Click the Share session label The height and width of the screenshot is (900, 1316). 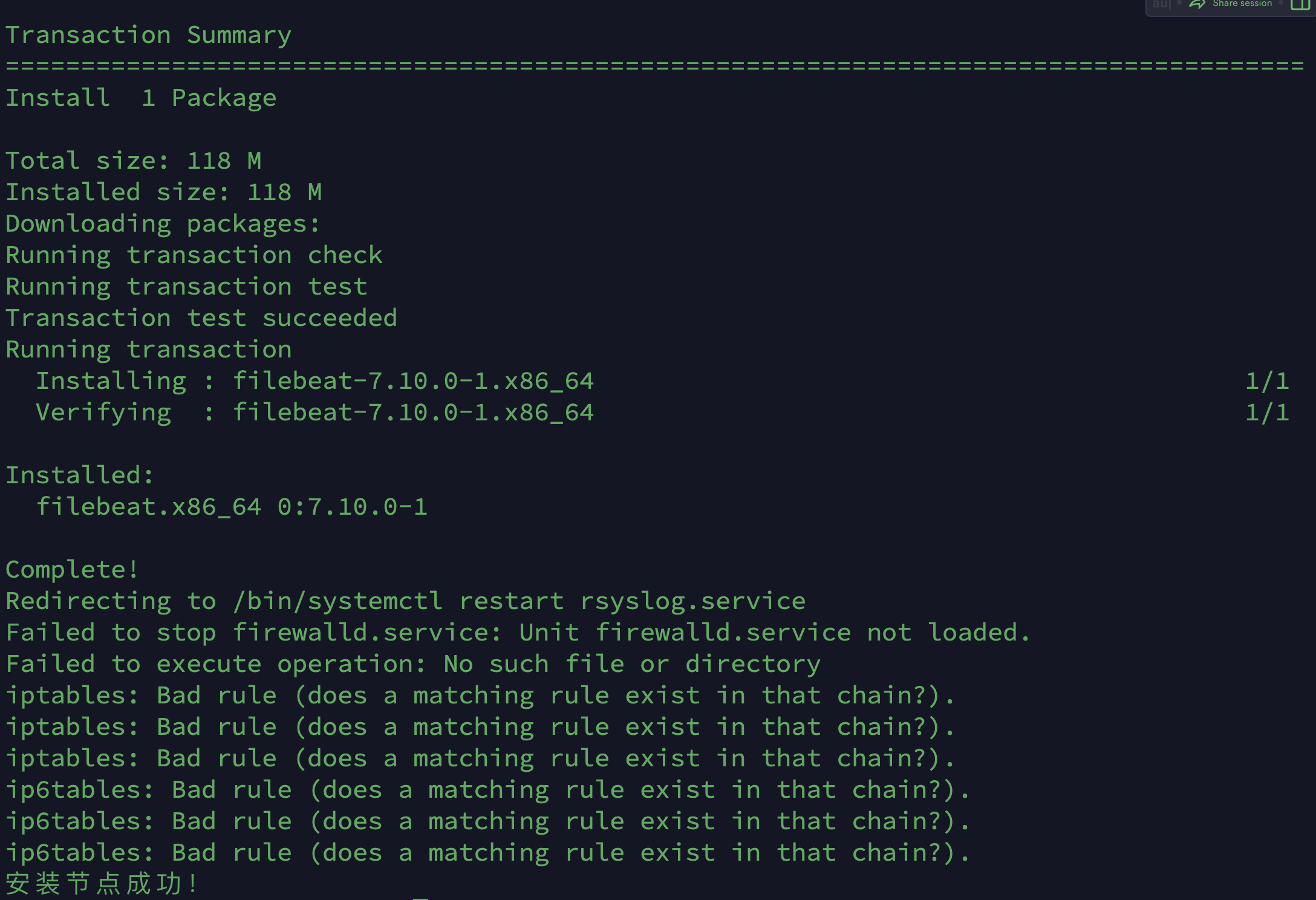pos(1242,4)
